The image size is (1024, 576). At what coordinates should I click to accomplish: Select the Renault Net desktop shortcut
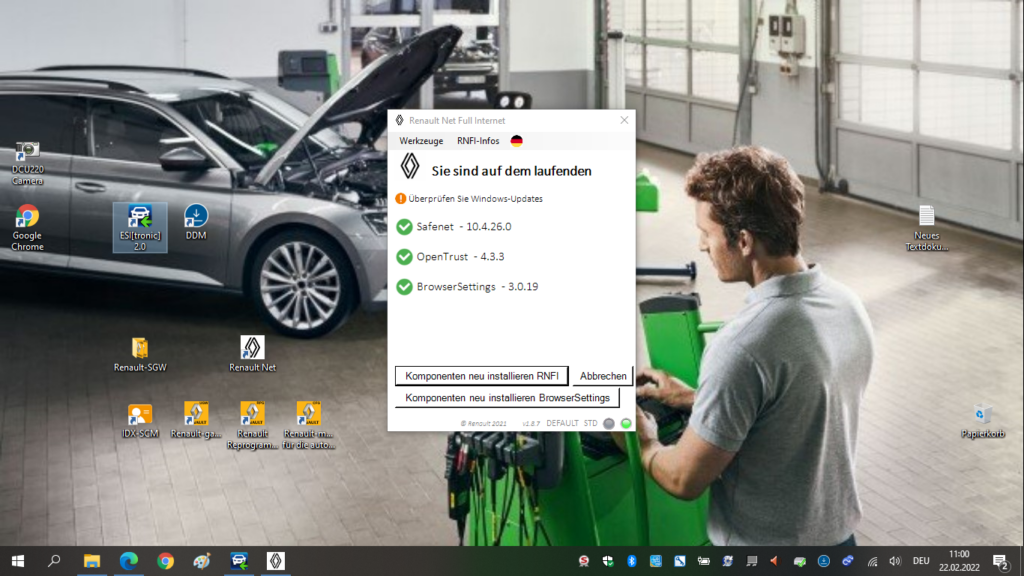coord(252,355)
